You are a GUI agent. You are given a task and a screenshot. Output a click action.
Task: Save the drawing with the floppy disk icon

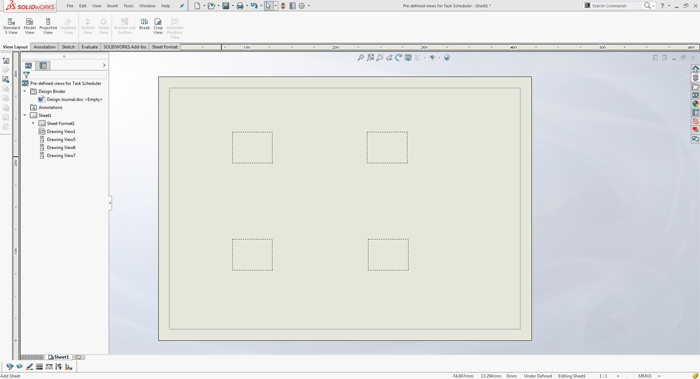pyautogui.click(x=226, y=6)
